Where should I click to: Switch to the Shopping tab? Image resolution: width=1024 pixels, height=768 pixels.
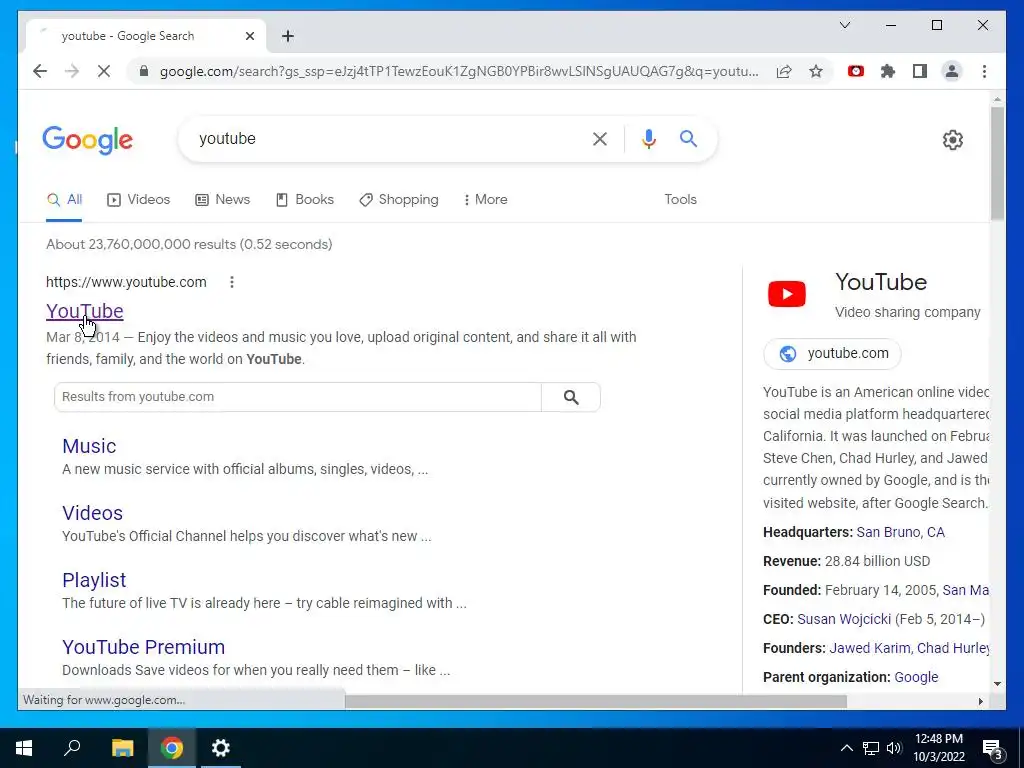click(399, 199)
